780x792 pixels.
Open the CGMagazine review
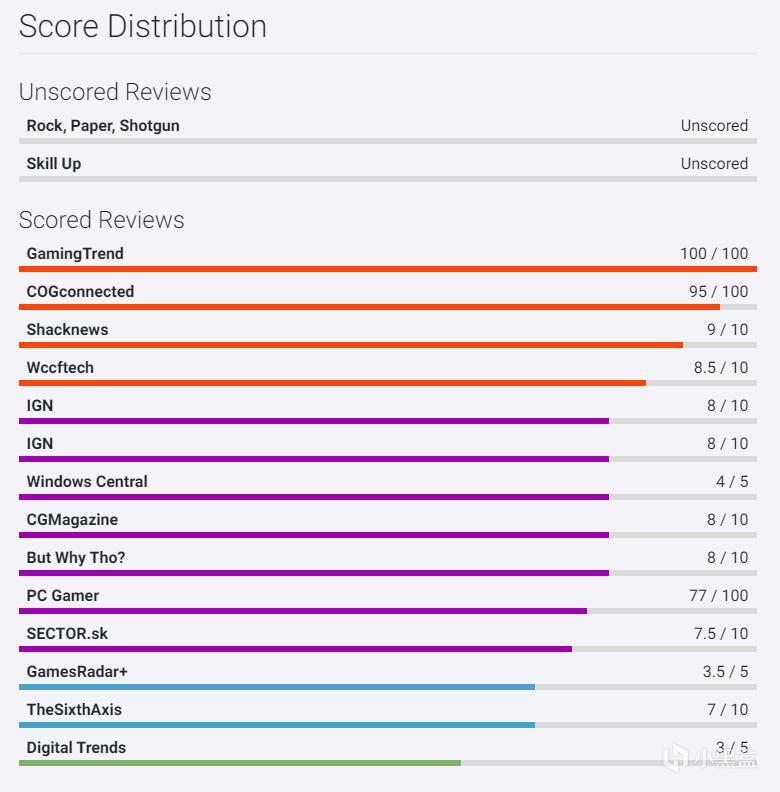[x=72, y=520]
